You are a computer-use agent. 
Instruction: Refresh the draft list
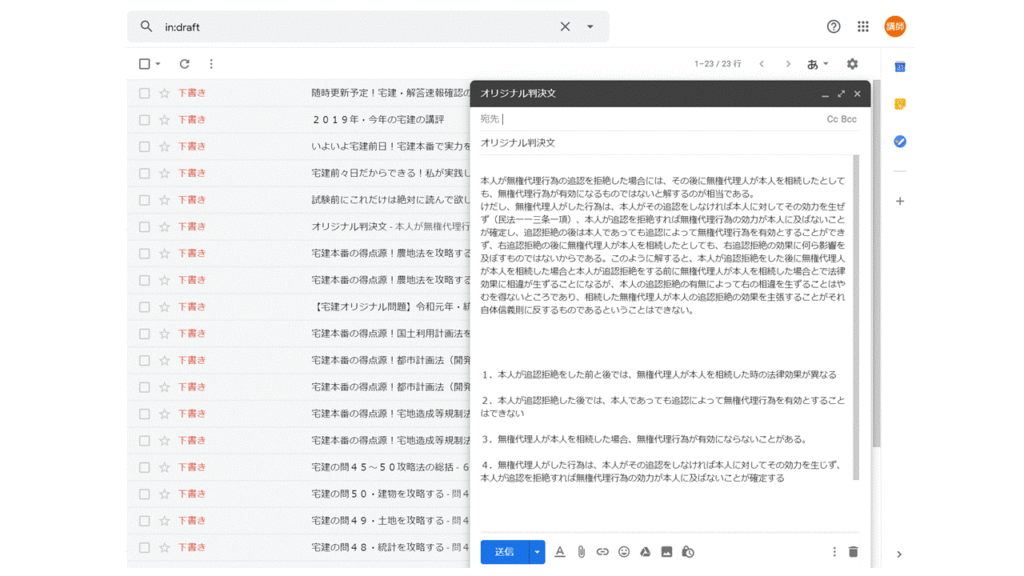pyautogui.click(x=185, y=64)
